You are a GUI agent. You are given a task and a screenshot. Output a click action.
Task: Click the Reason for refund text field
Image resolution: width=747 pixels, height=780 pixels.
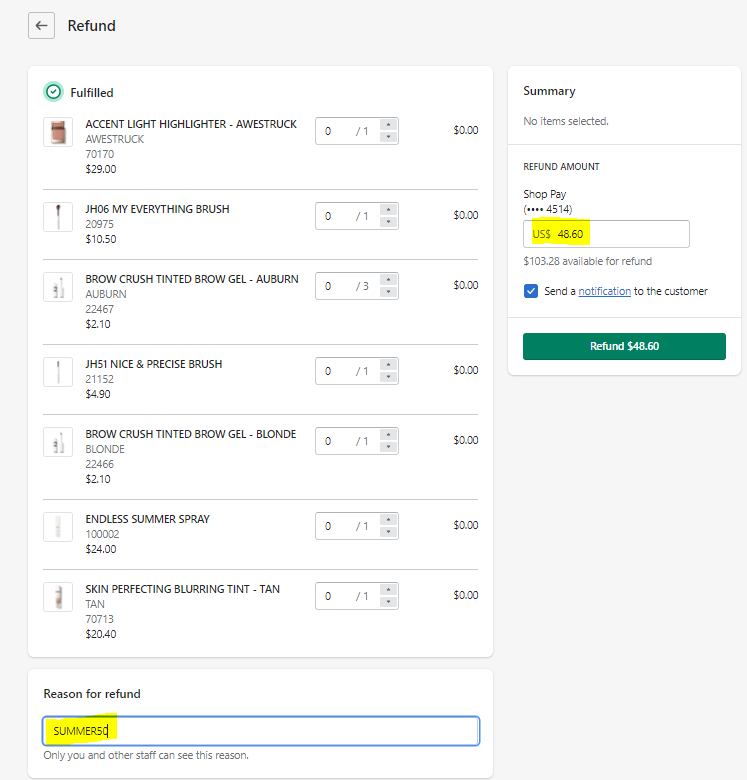tap(261, 731)
